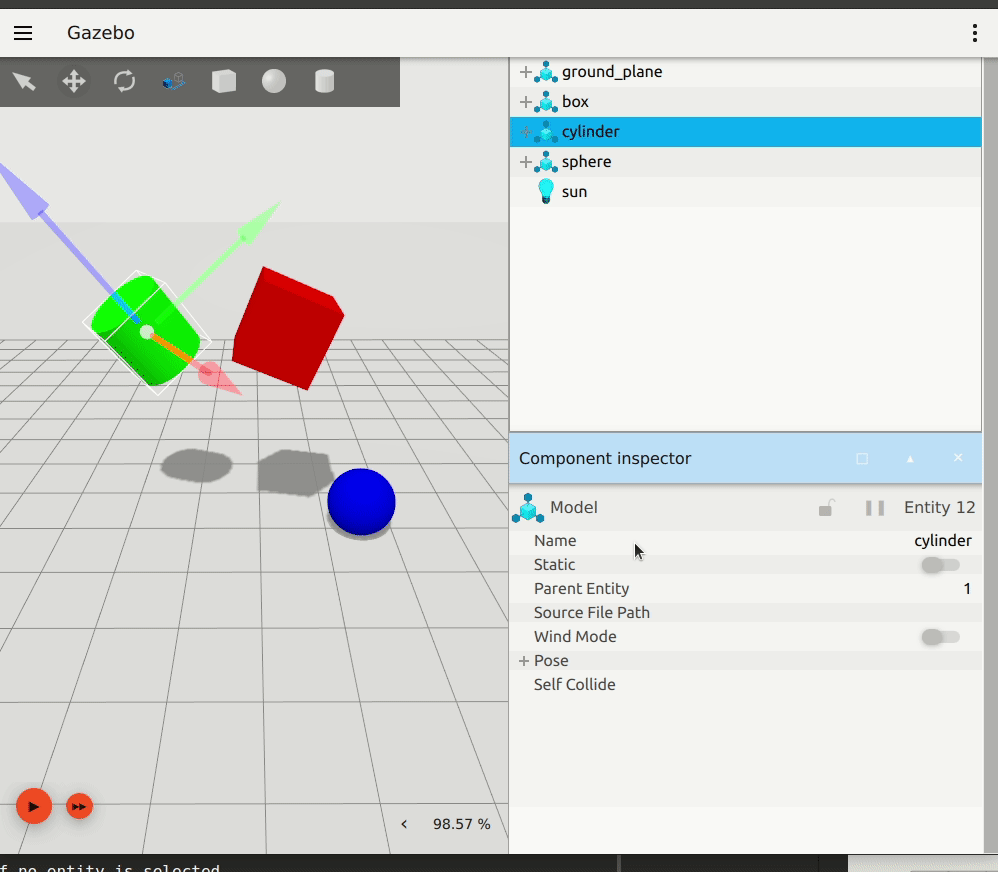This screenshot has width=998, height=872.
Task: Activate the translate mode tool
Action: 74,81
